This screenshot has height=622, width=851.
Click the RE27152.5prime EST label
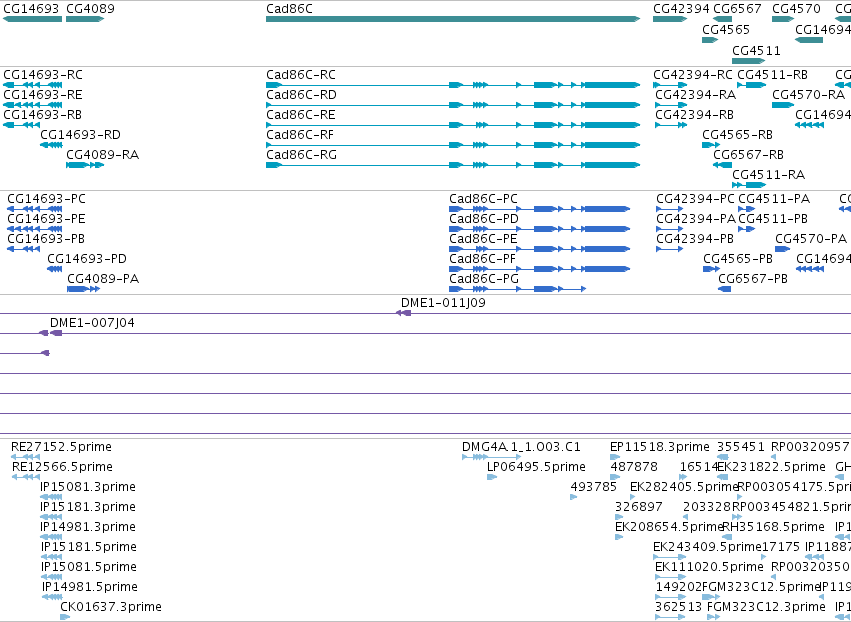pos(61,447)
